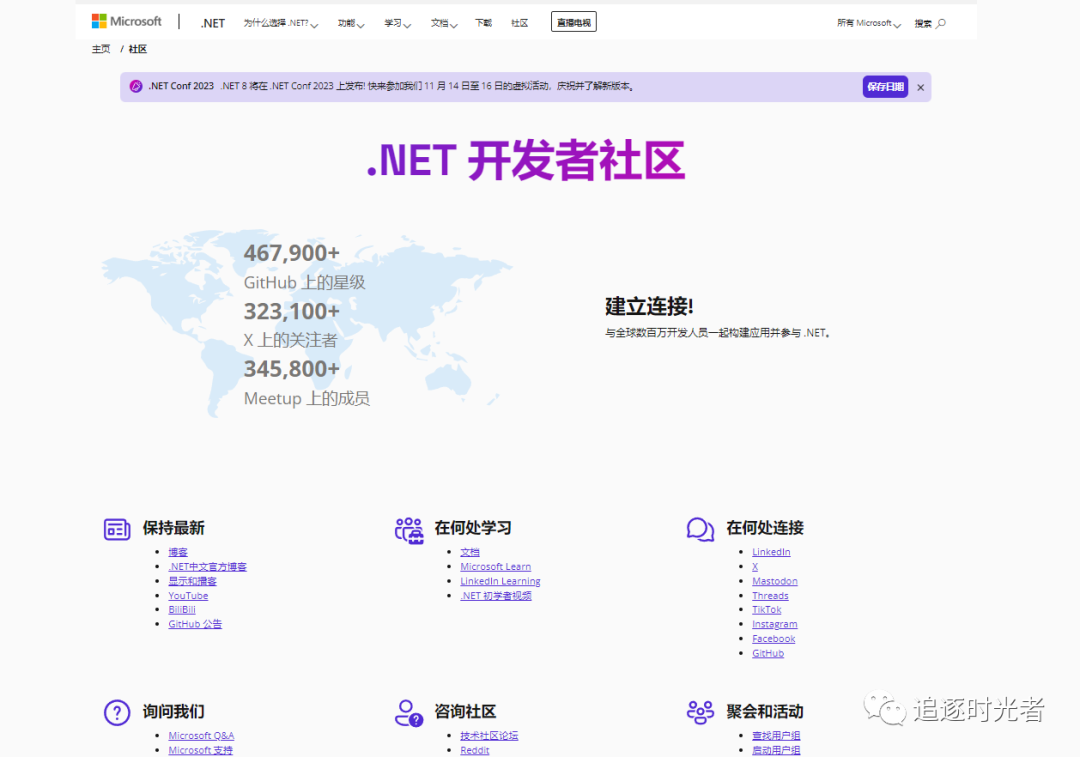Viewport: 1080px width, 757px height.
Task: Select the .NET logo in the navbar
Action: pos(211,22)
